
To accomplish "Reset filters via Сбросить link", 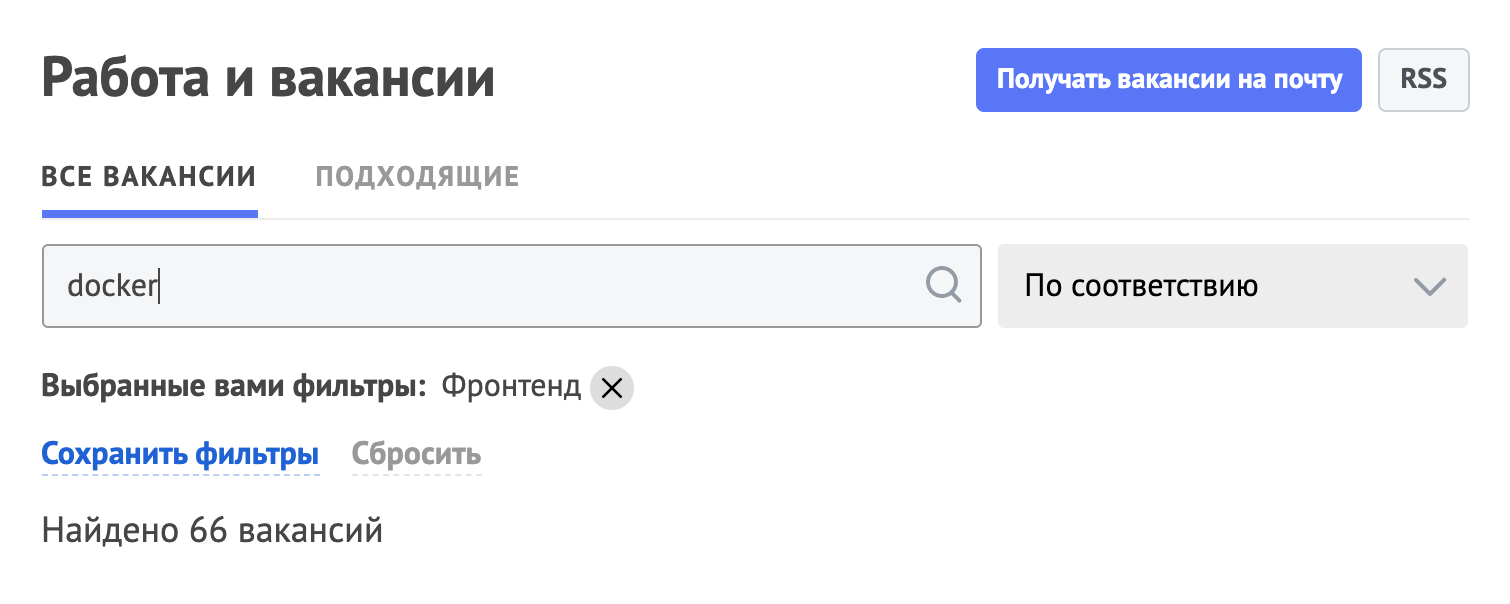I will point(416,455).
